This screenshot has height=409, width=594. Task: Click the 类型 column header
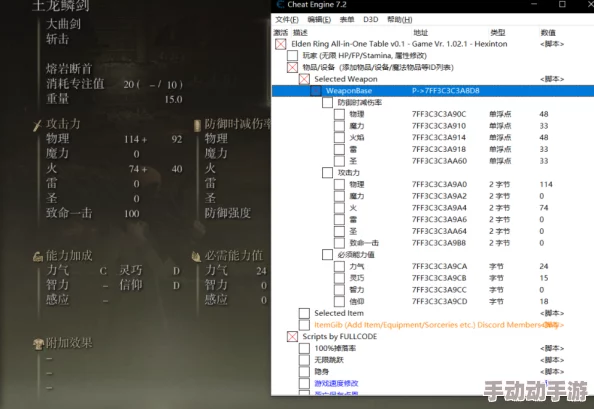click(498, 33)
